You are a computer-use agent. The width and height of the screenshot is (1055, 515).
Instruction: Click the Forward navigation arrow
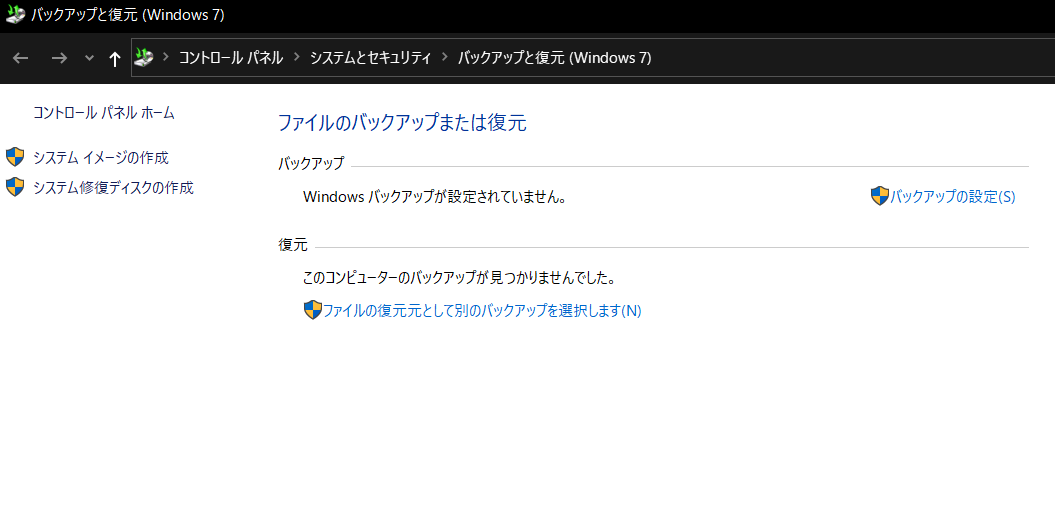point(59,59)
